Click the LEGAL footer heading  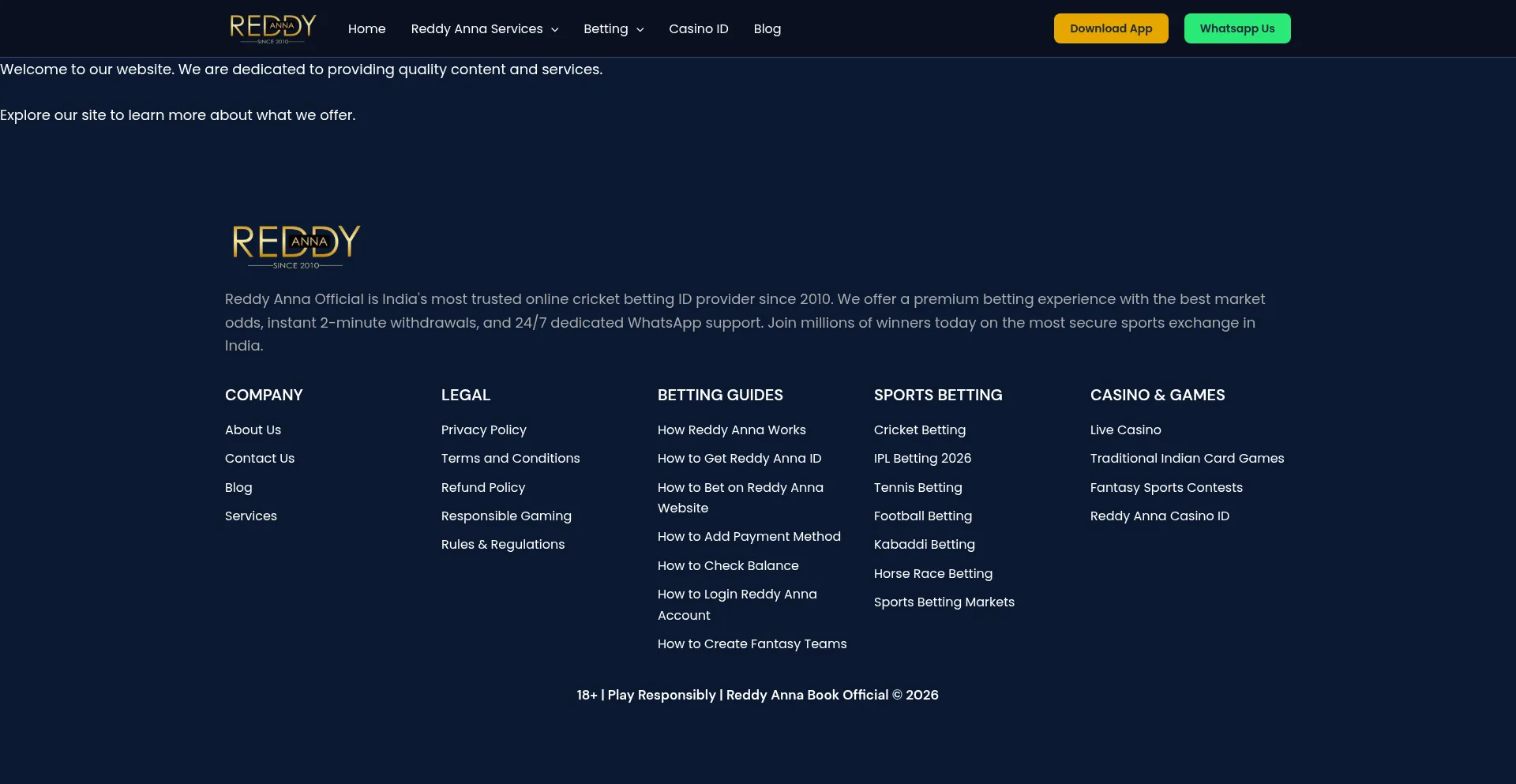466,395
